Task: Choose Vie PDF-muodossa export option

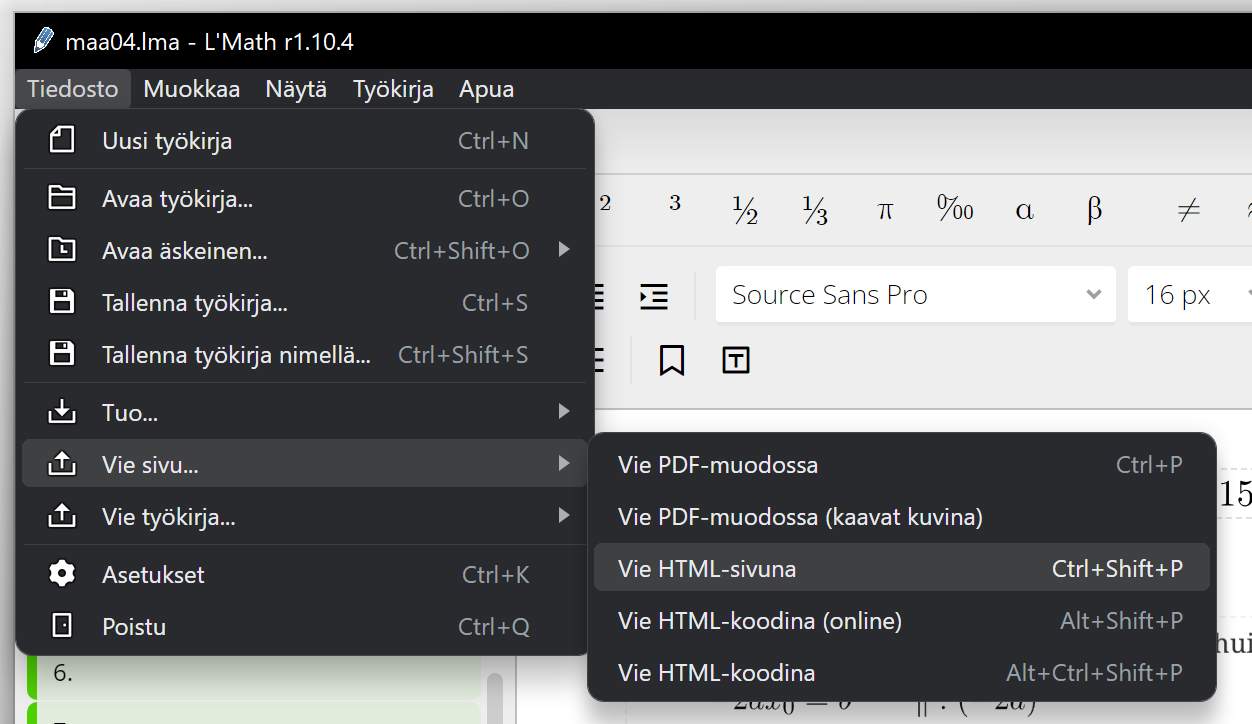Action: pyautogui.click(x=900, y=465)
